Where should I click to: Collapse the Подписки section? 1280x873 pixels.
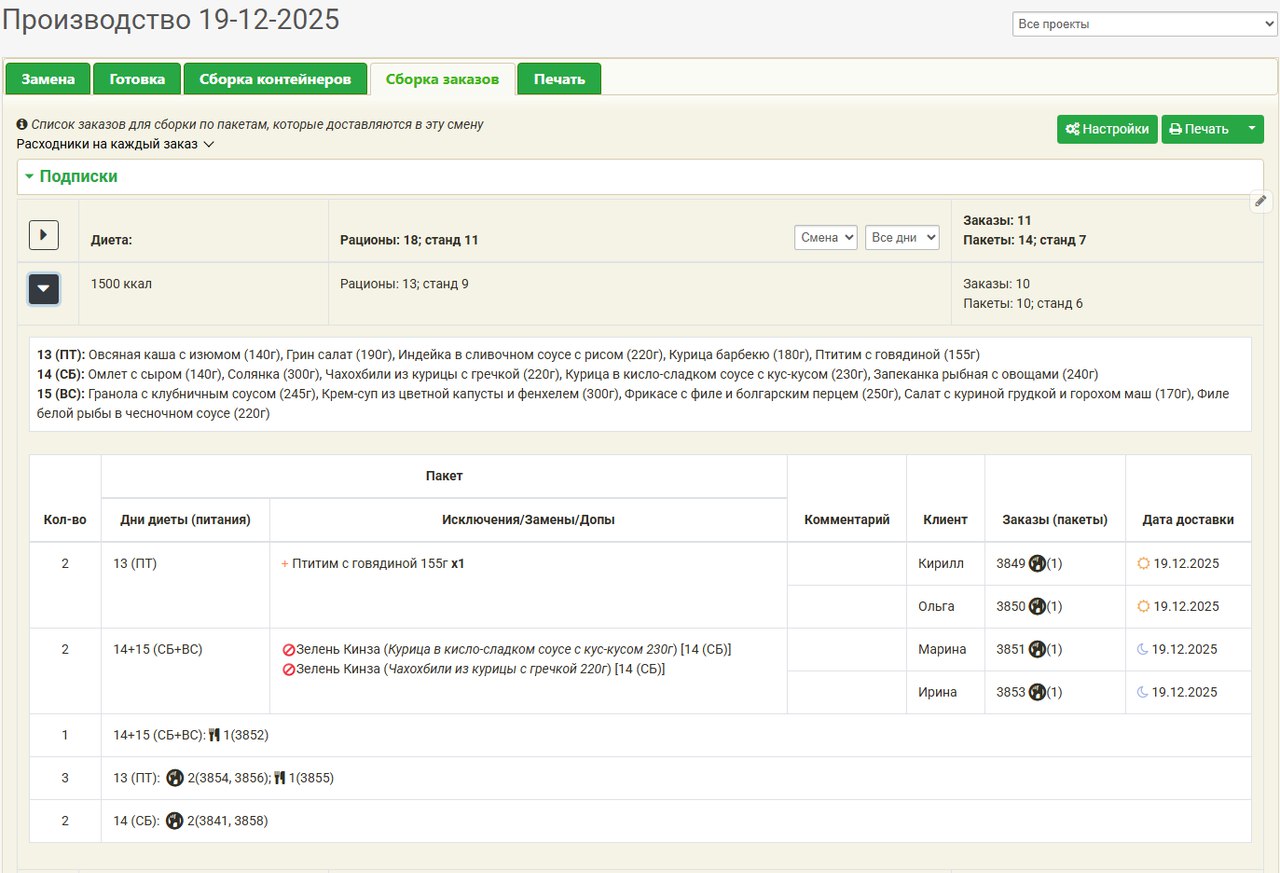(30, 177)
